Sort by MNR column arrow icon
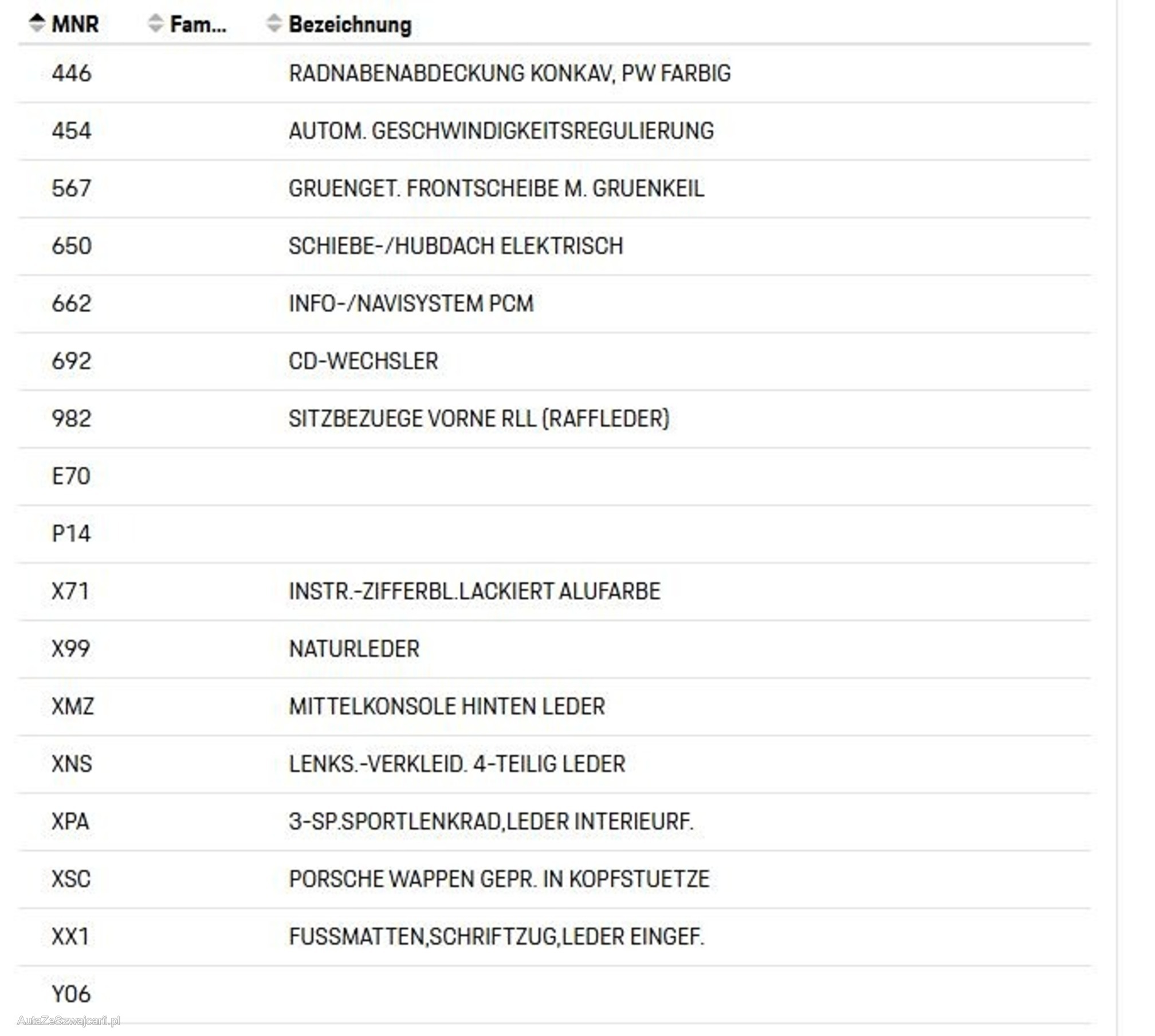The image size is (1155, 1036). (x=37, y=23)
